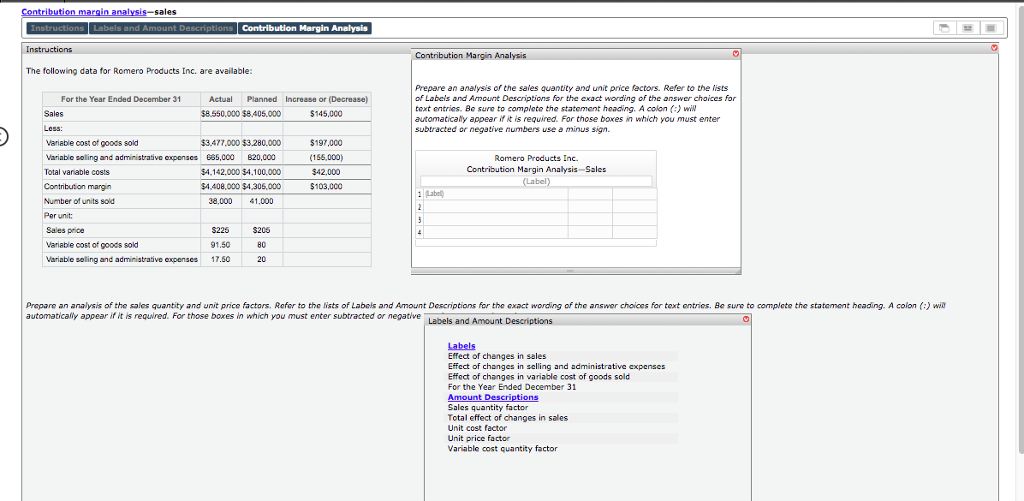Image resolution: width=1024 pixels, height=501 pixels.
Task: Click actual sales value $8,550,000
Action: 221,114
